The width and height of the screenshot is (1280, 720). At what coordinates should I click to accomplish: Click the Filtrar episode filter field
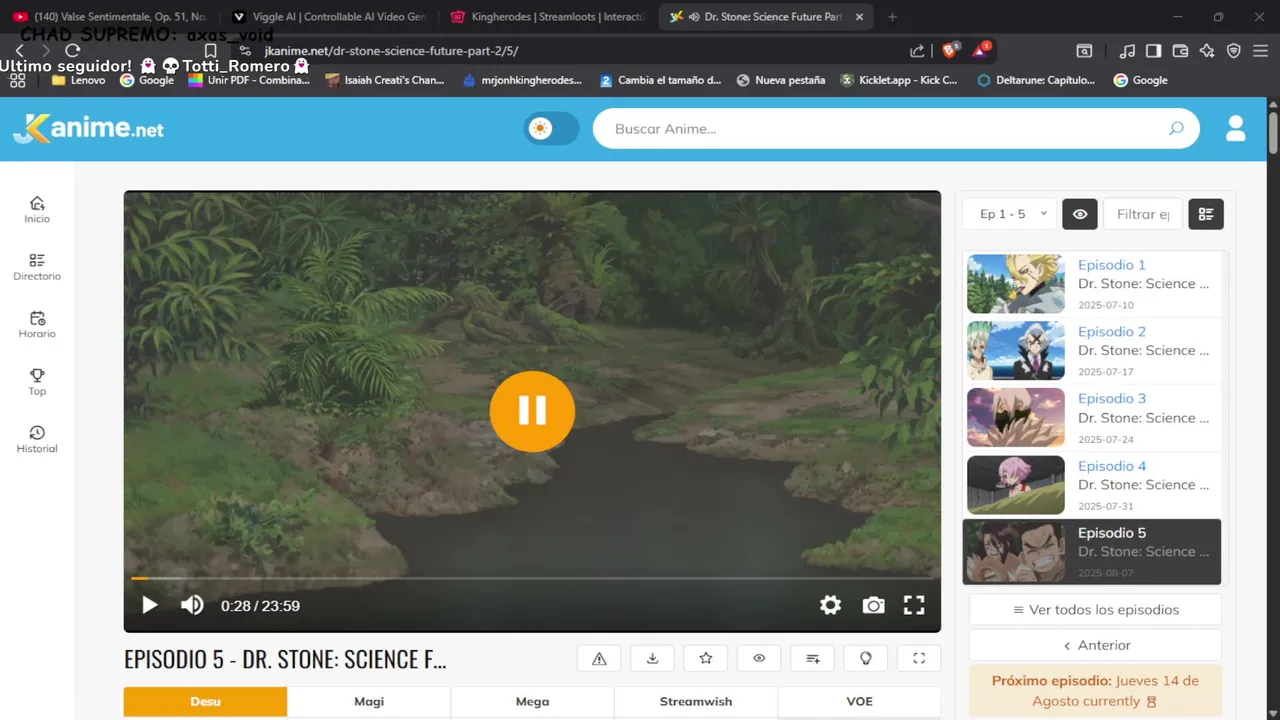[1143, 214]
